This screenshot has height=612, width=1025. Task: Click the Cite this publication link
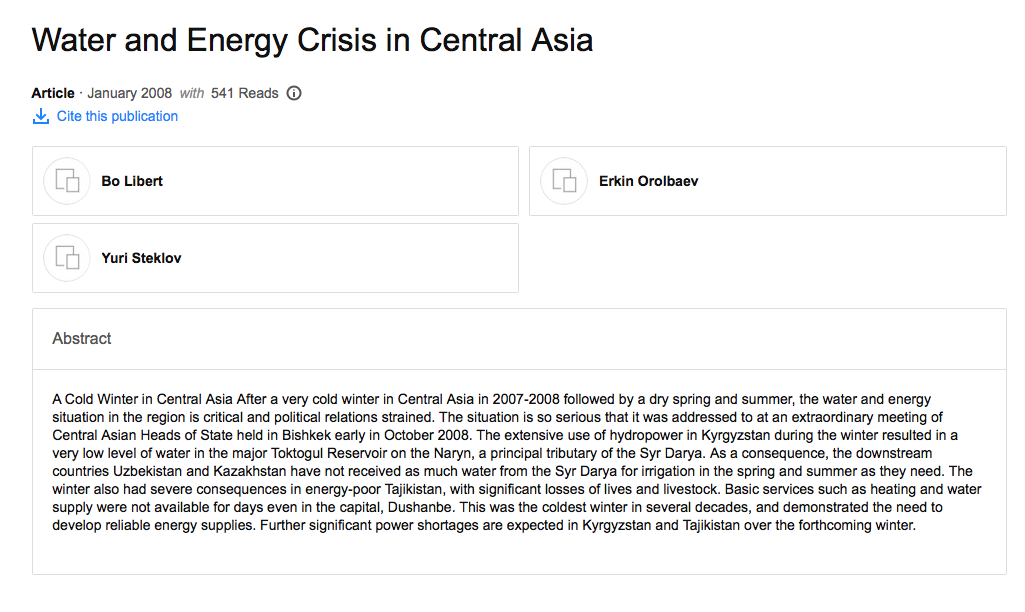tap(117, 116)
